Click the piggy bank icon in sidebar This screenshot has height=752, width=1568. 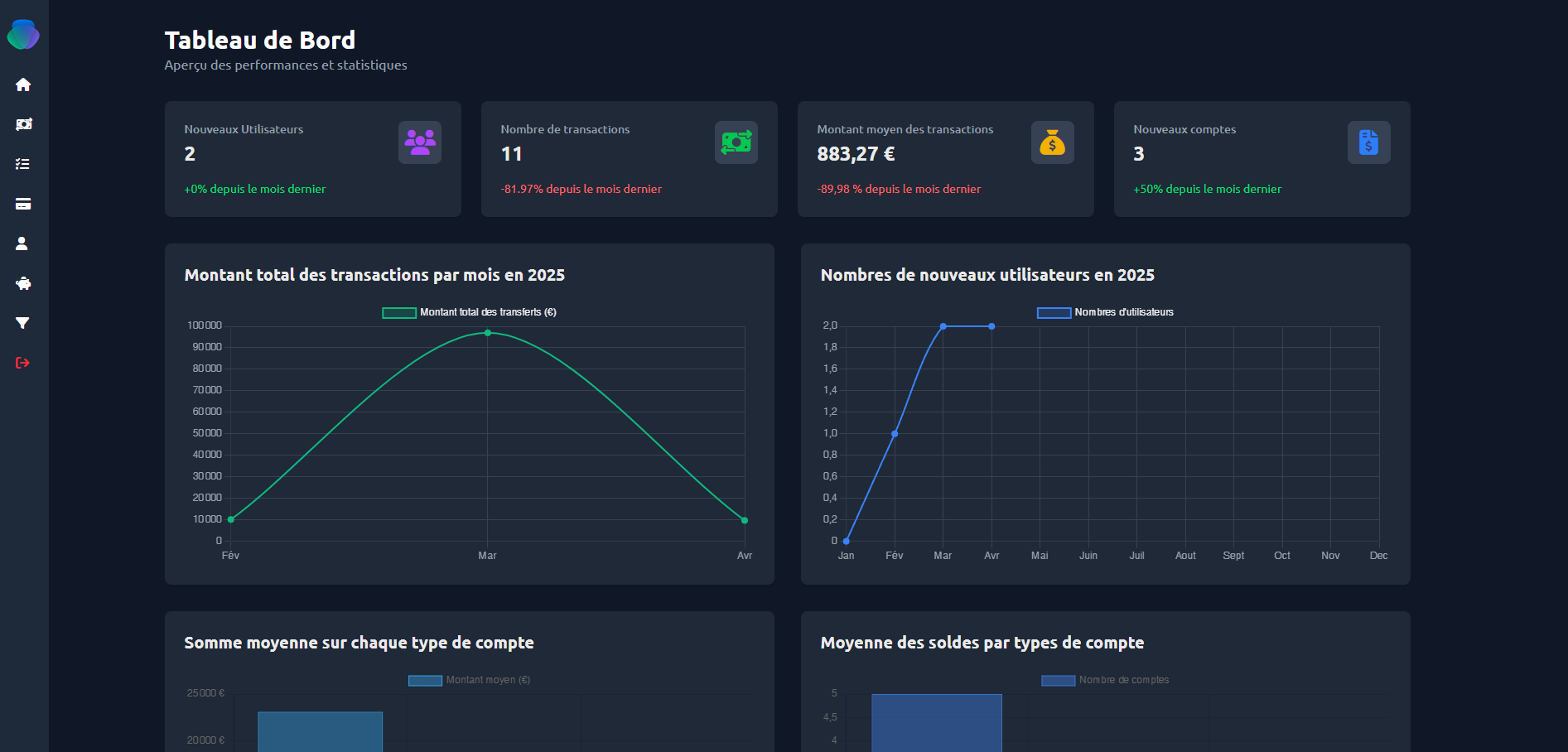point(23,283)
